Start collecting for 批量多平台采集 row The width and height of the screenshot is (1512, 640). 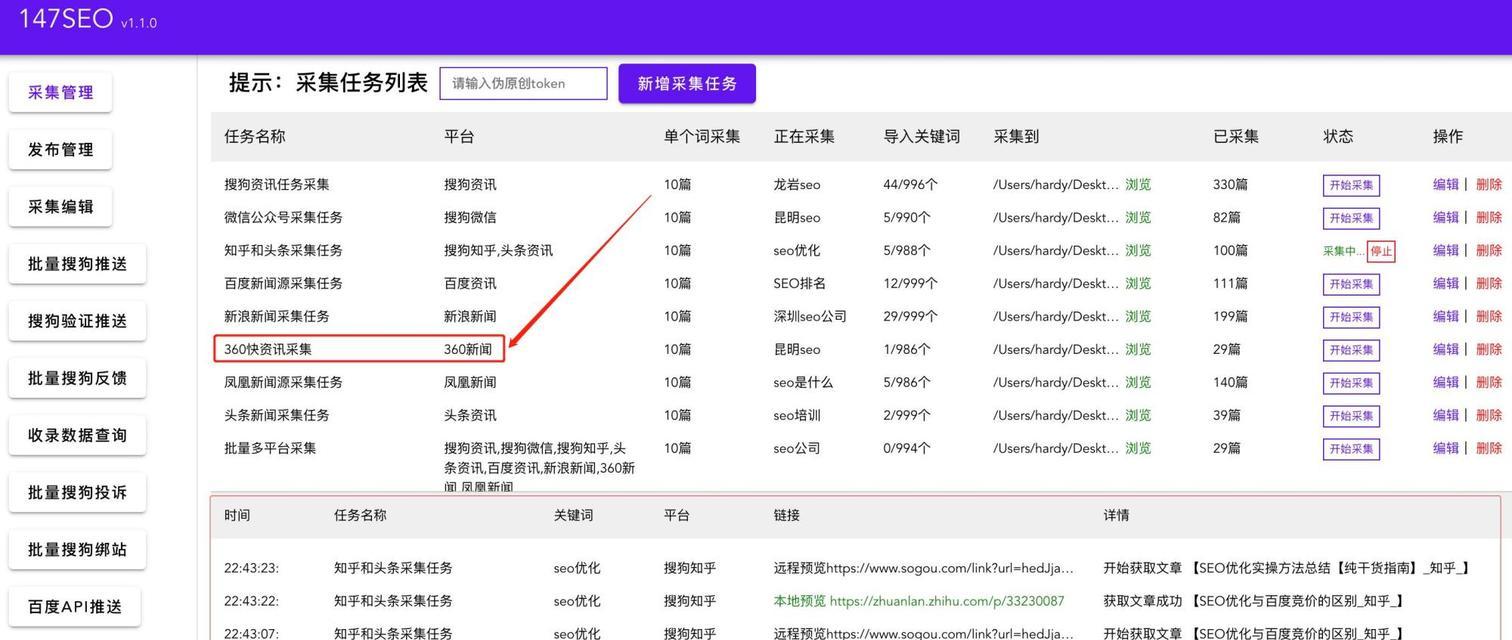click(1351, 449)
